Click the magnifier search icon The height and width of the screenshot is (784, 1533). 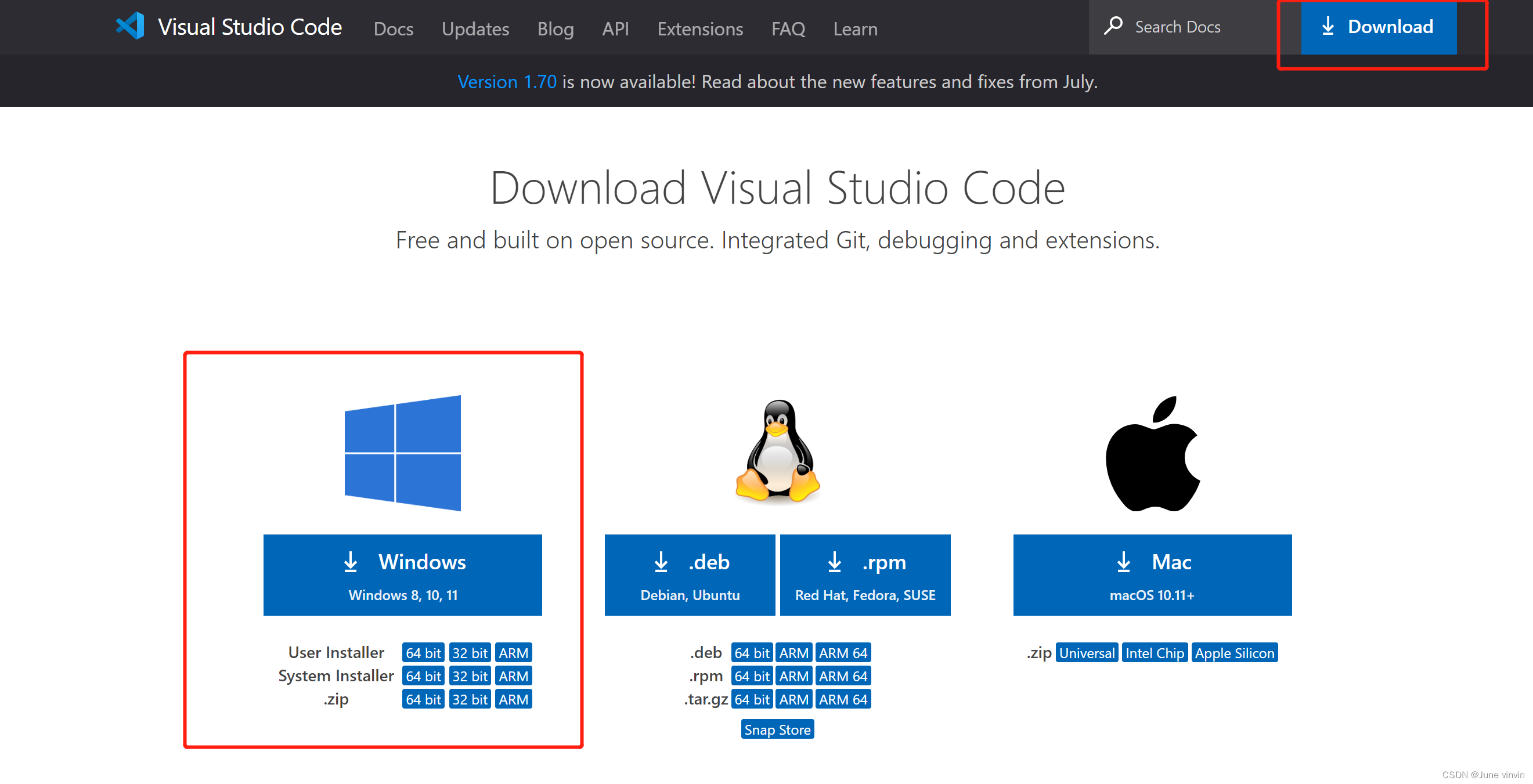tap(1113, 26)
